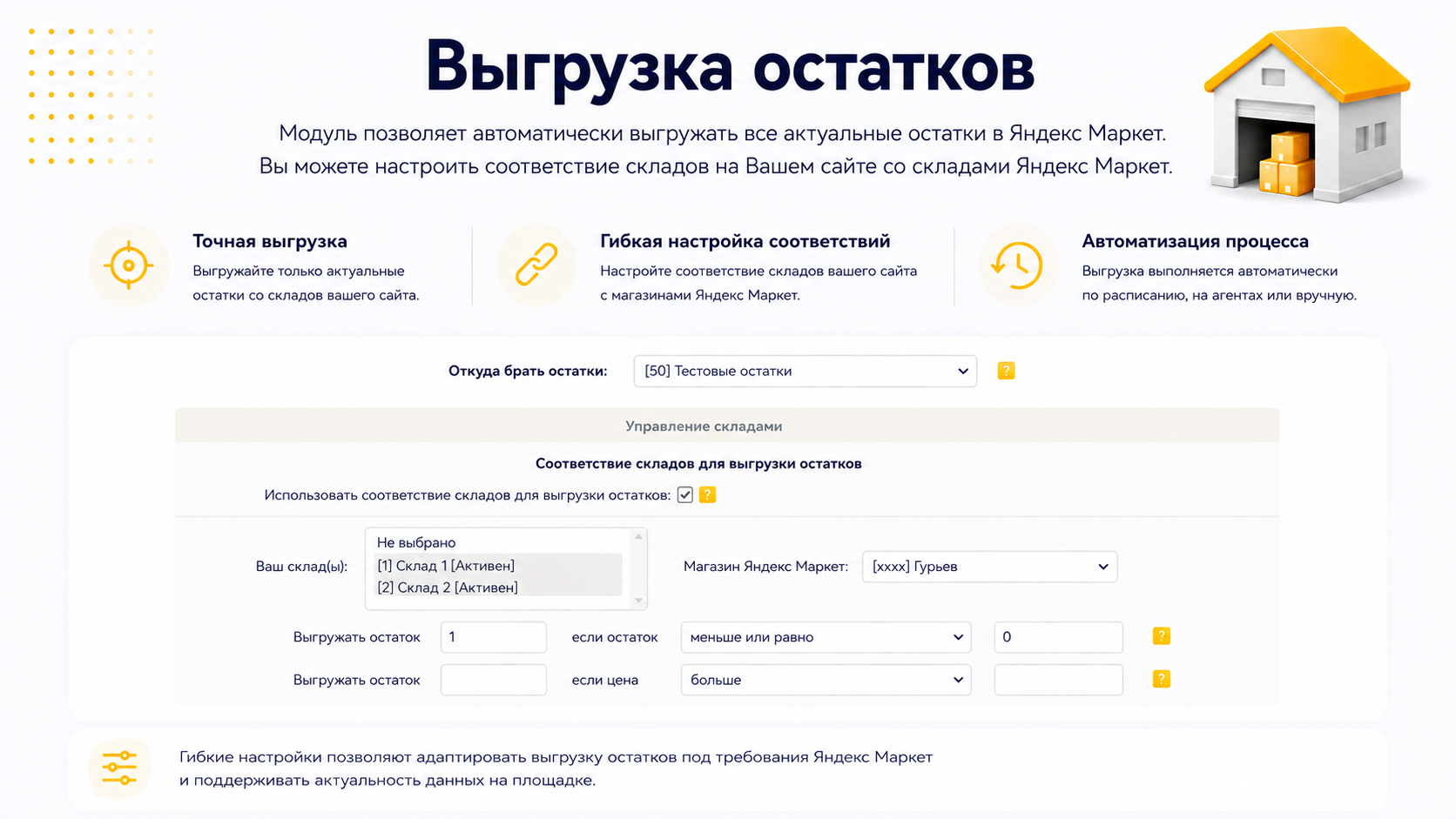
Task: Click empty 'Выгружать остаток' field on price row
Action: pos(494,680)
